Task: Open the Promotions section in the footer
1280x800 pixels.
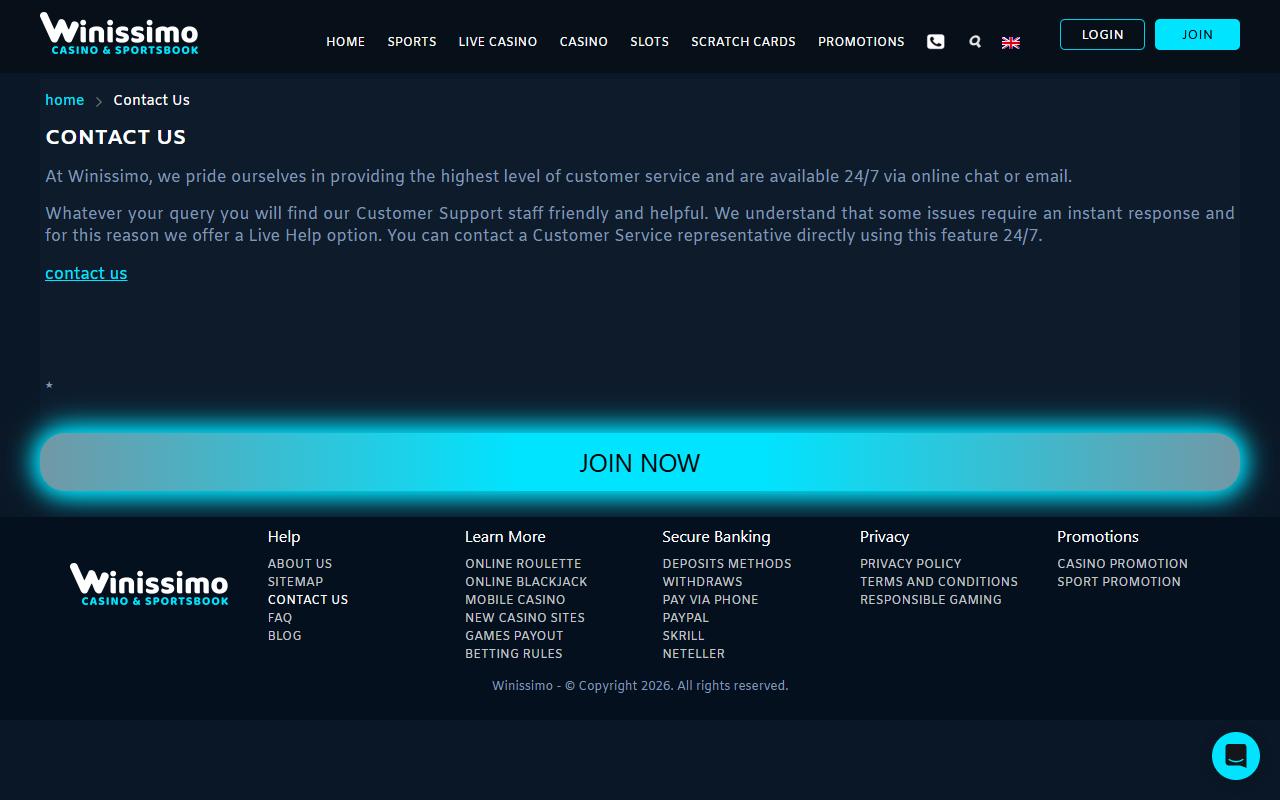Action: pos(1097,536)
